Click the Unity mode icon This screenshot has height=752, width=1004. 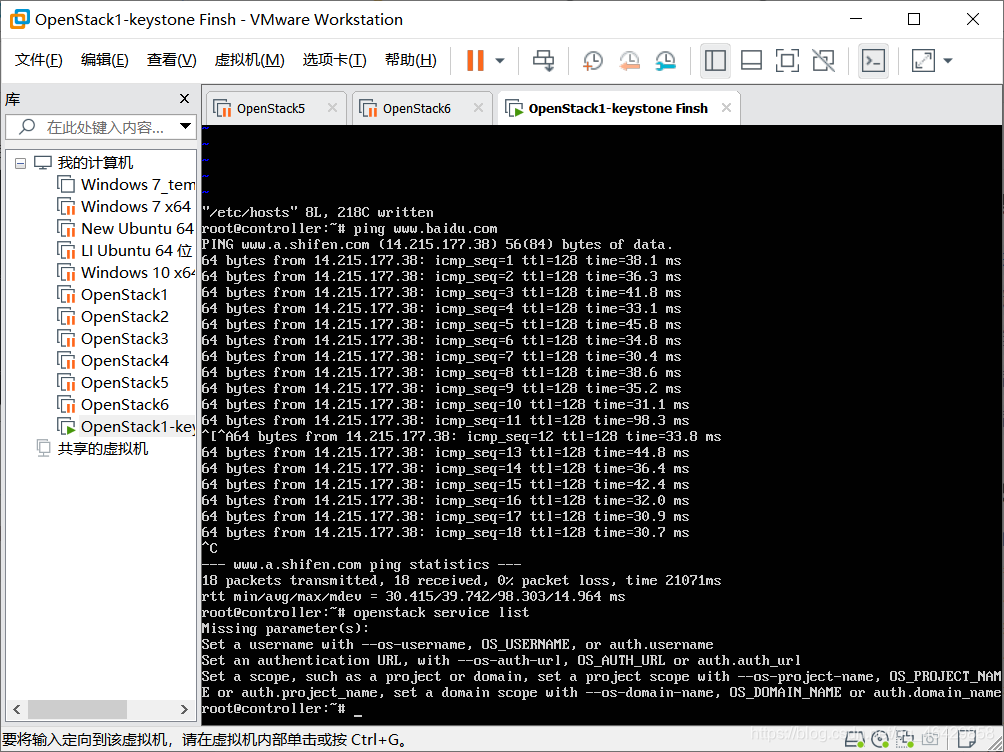(823, 61)
